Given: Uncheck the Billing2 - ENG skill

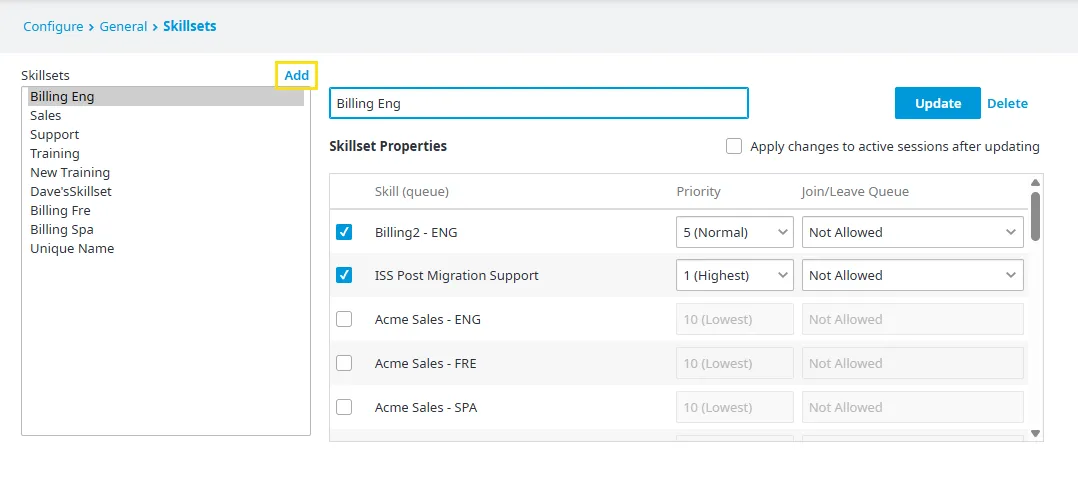Looking at the screenshot, I should 344,232.
